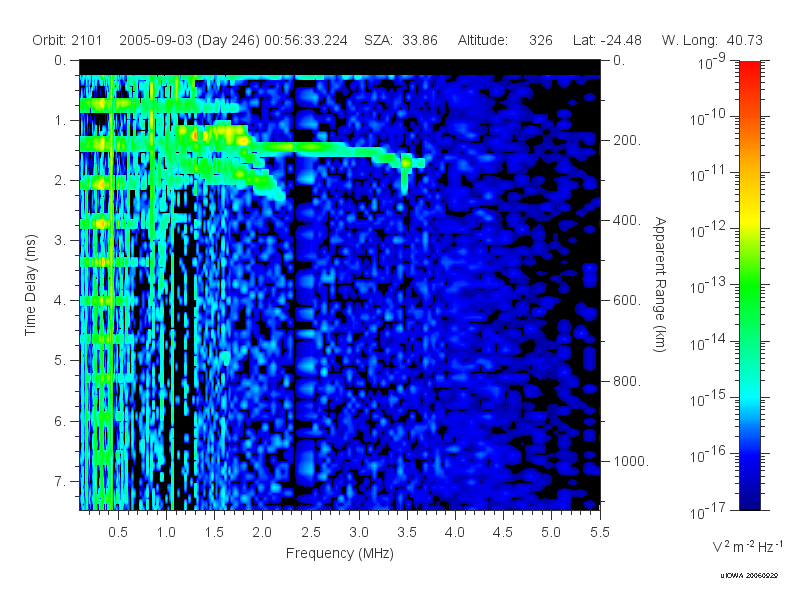Click the '3.' time delay tick label
Screen dimensions: 800x600
pos(61,240)
